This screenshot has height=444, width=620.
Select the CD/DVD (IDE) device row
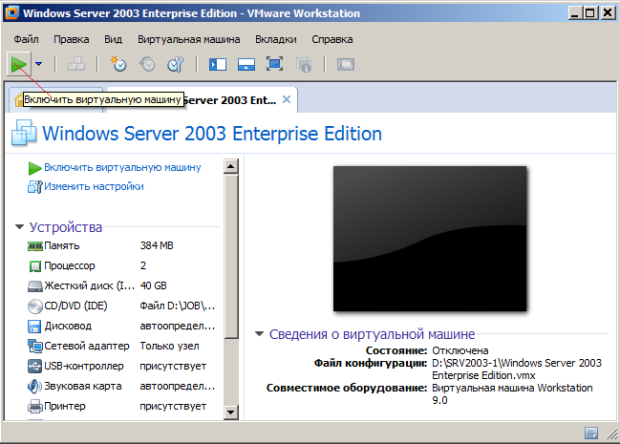pos(121,306)
